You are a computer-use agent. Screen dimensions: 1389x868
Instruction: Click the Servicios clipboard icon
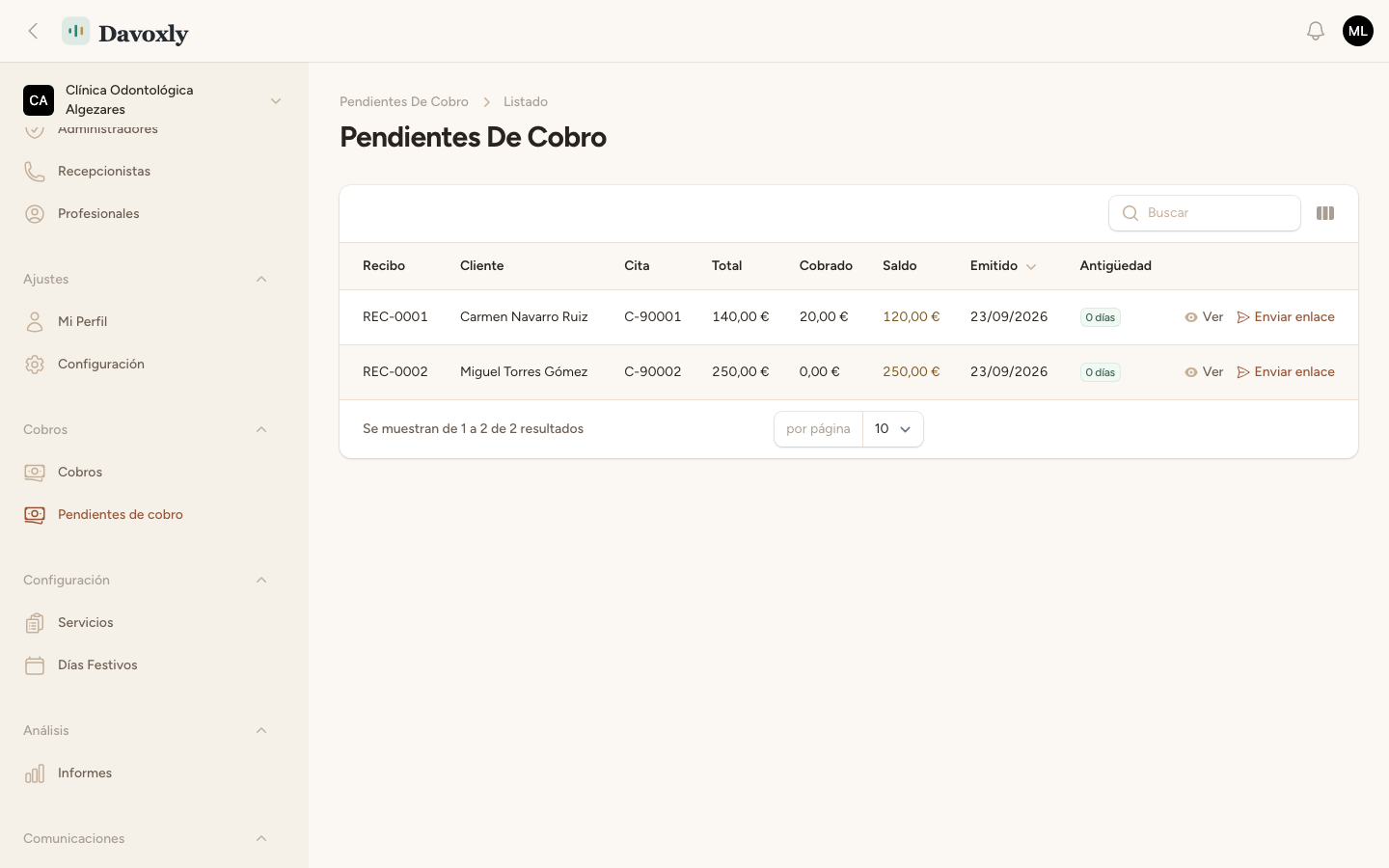point(35,623)
